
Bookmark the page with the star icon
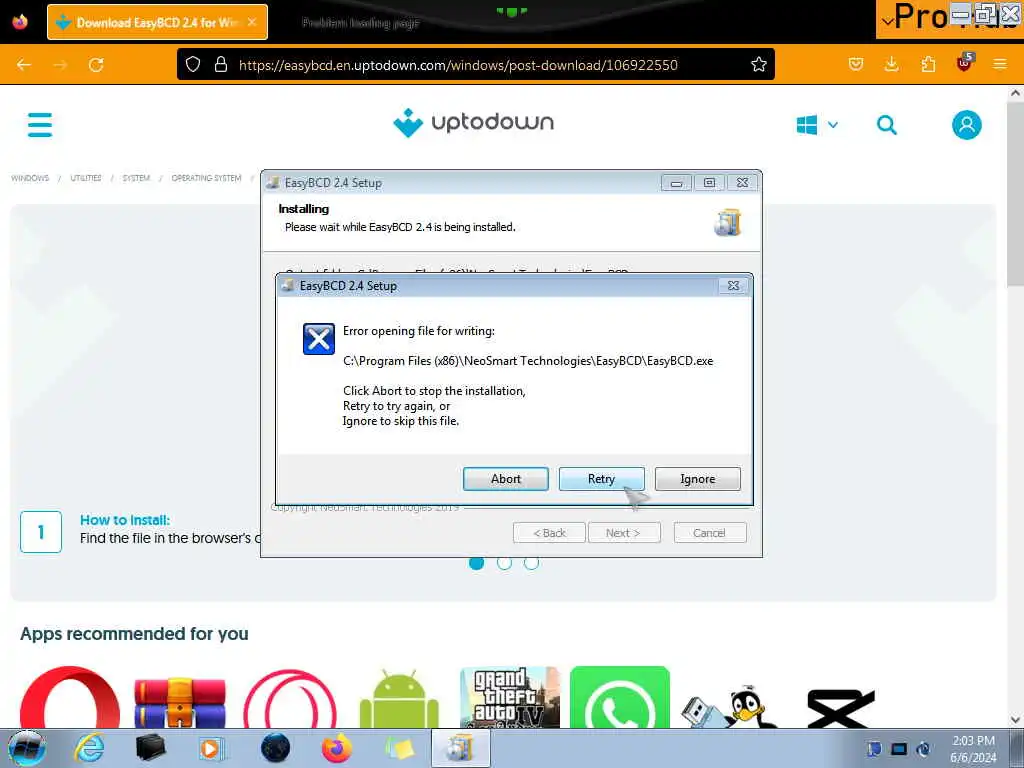pos(759,65)
